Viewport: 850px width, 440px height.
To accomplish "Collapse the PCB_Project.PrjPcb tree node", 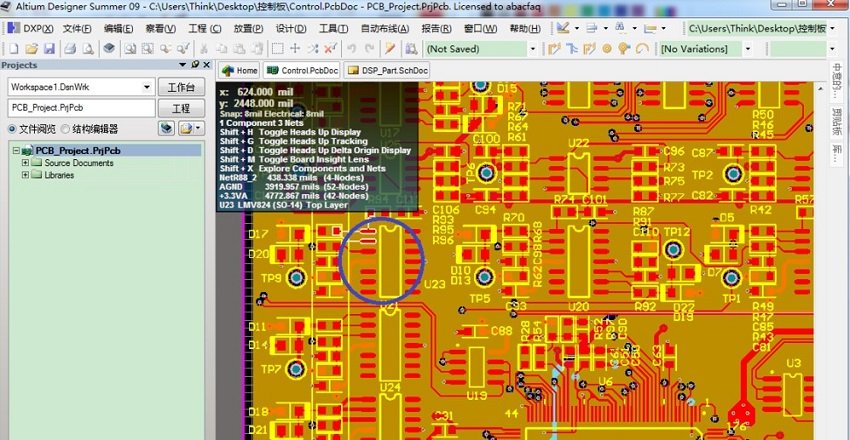I will (15, 150).
